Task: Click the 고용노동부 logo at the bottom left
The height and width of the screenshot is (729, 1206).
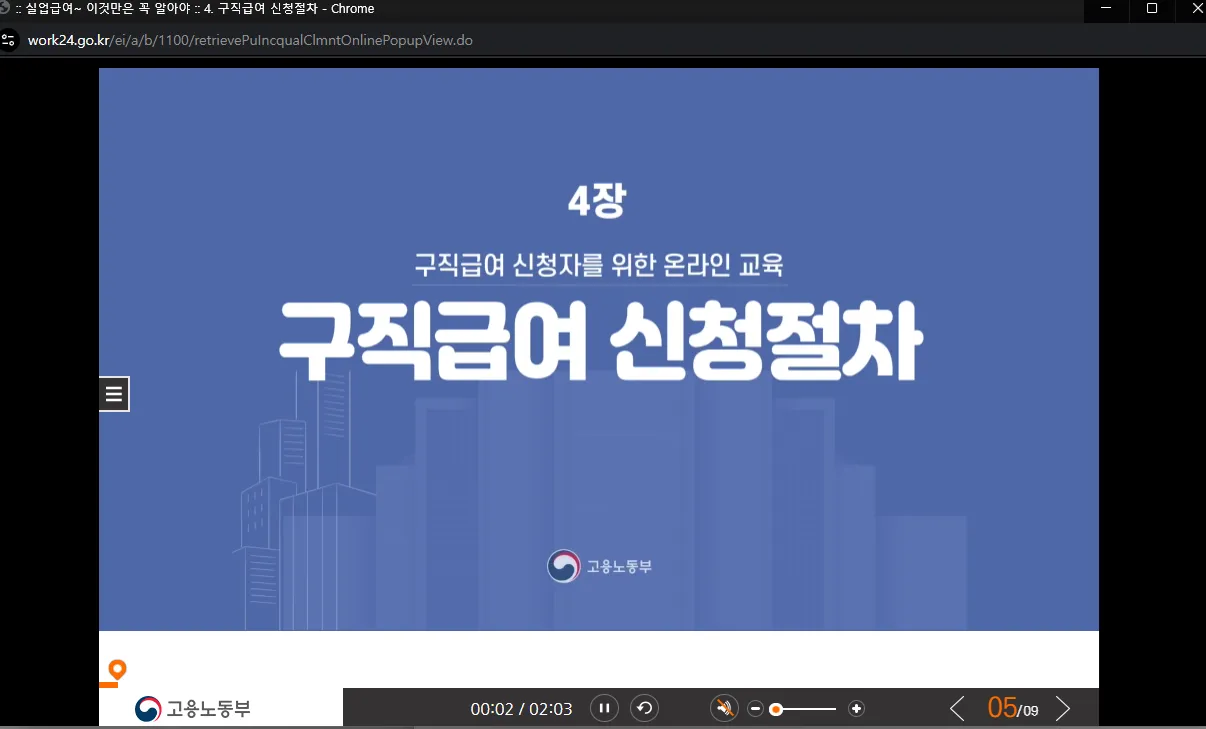Action: point(193,709)
